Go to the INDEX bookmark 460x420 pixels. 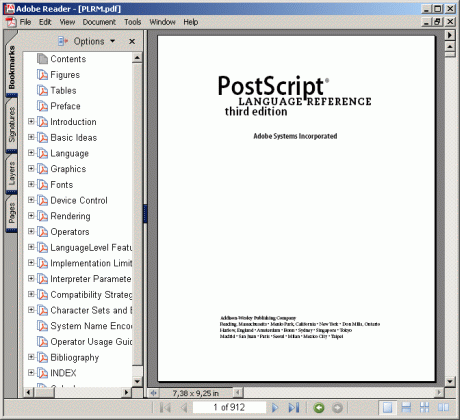(63, 373)
